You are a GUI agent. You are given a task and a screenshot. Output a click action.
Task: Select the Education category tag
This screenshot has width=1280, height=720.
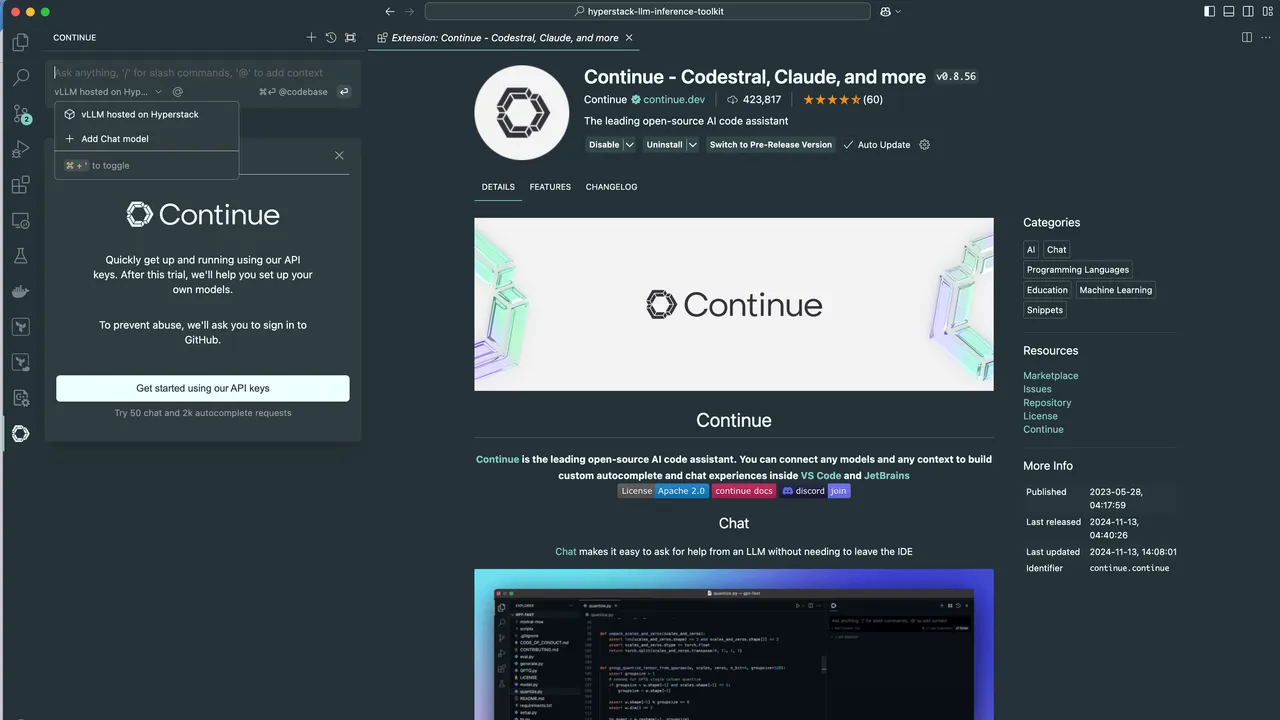(x=1047, y=290)
